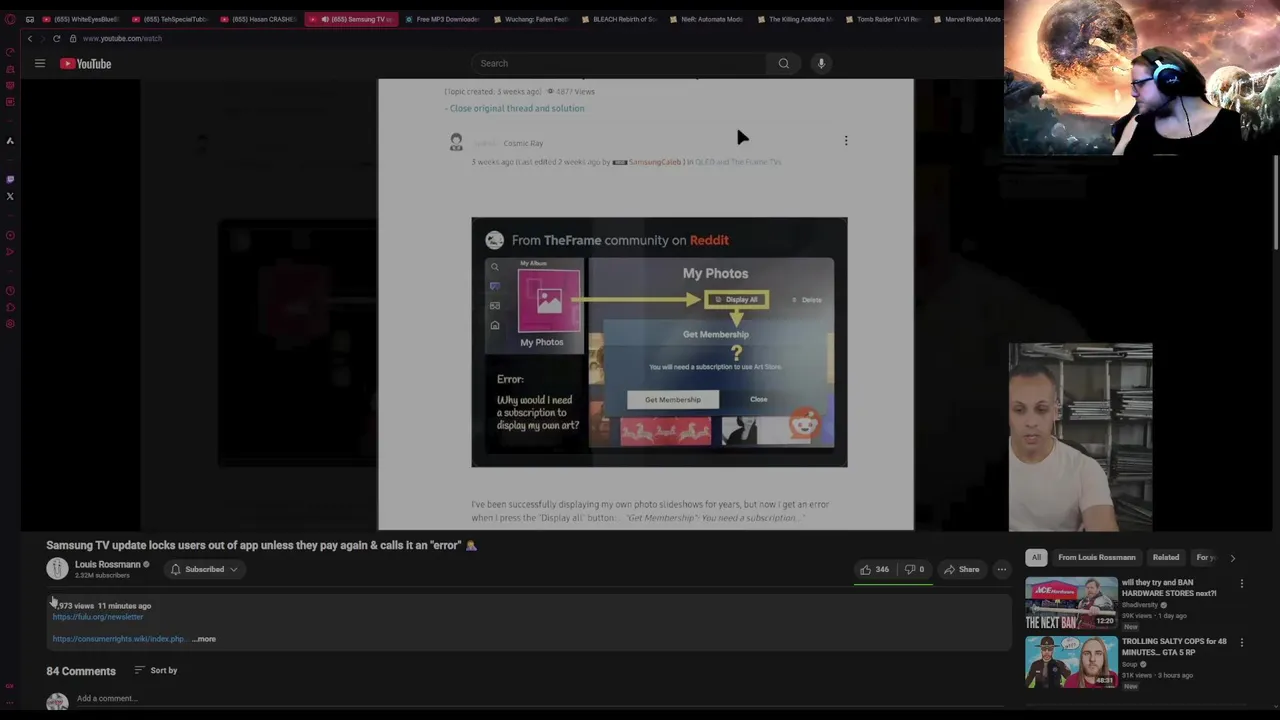Select the 'All' filter chip
The width and height of the screenshot is (1280, 720).
(x=1036, y=558)
